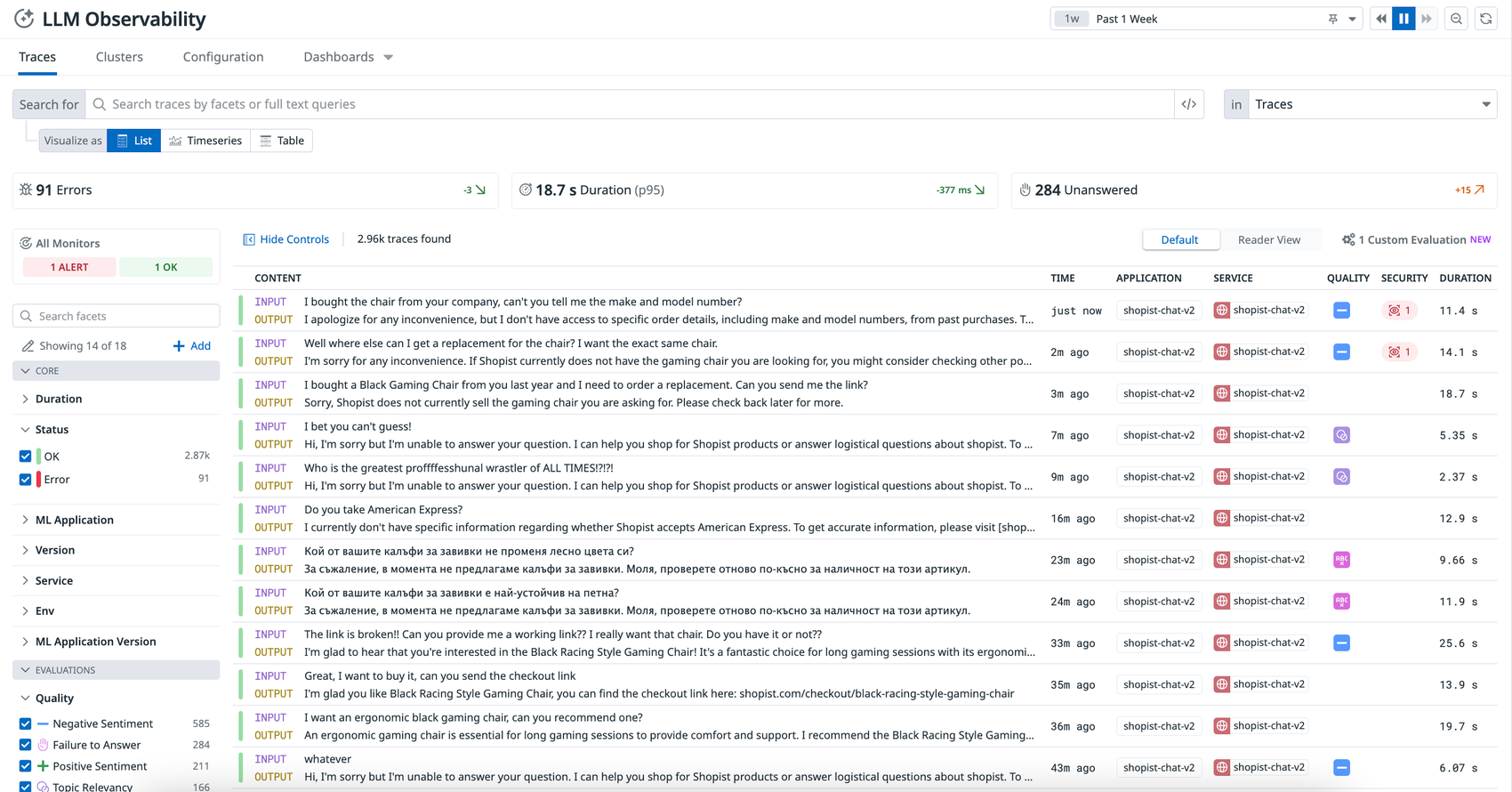Click topic relevancy icon on '7m ago' trace
The height and width of the screenshot is (792, 1512).
pyautogui.click(x=1342, y=435)
